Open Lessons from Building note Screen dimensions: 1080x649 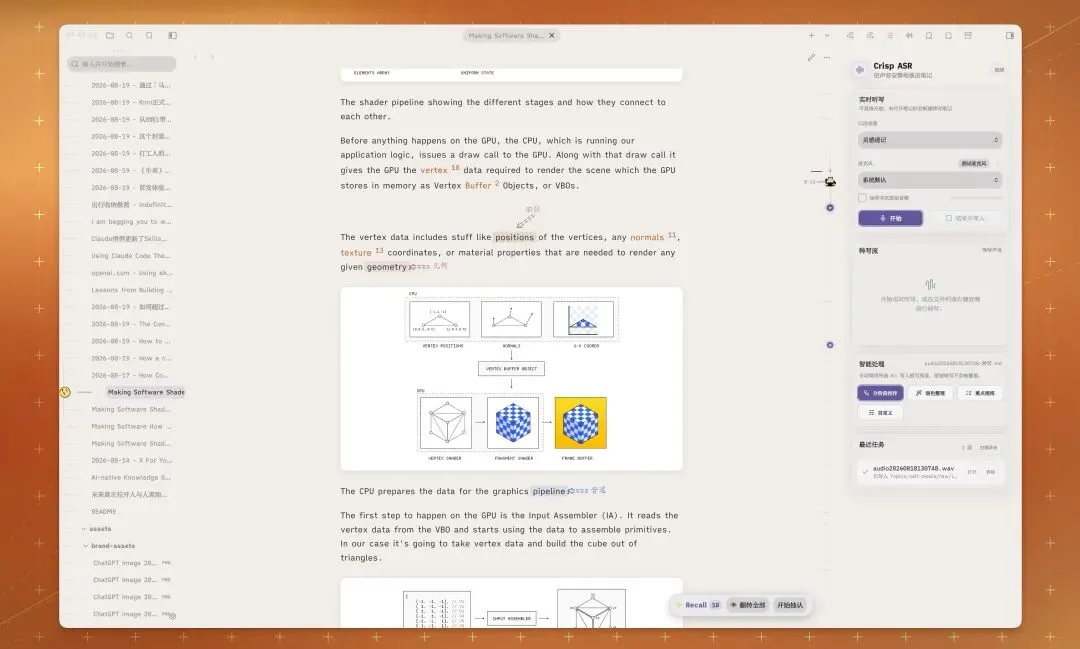[132, 290]
